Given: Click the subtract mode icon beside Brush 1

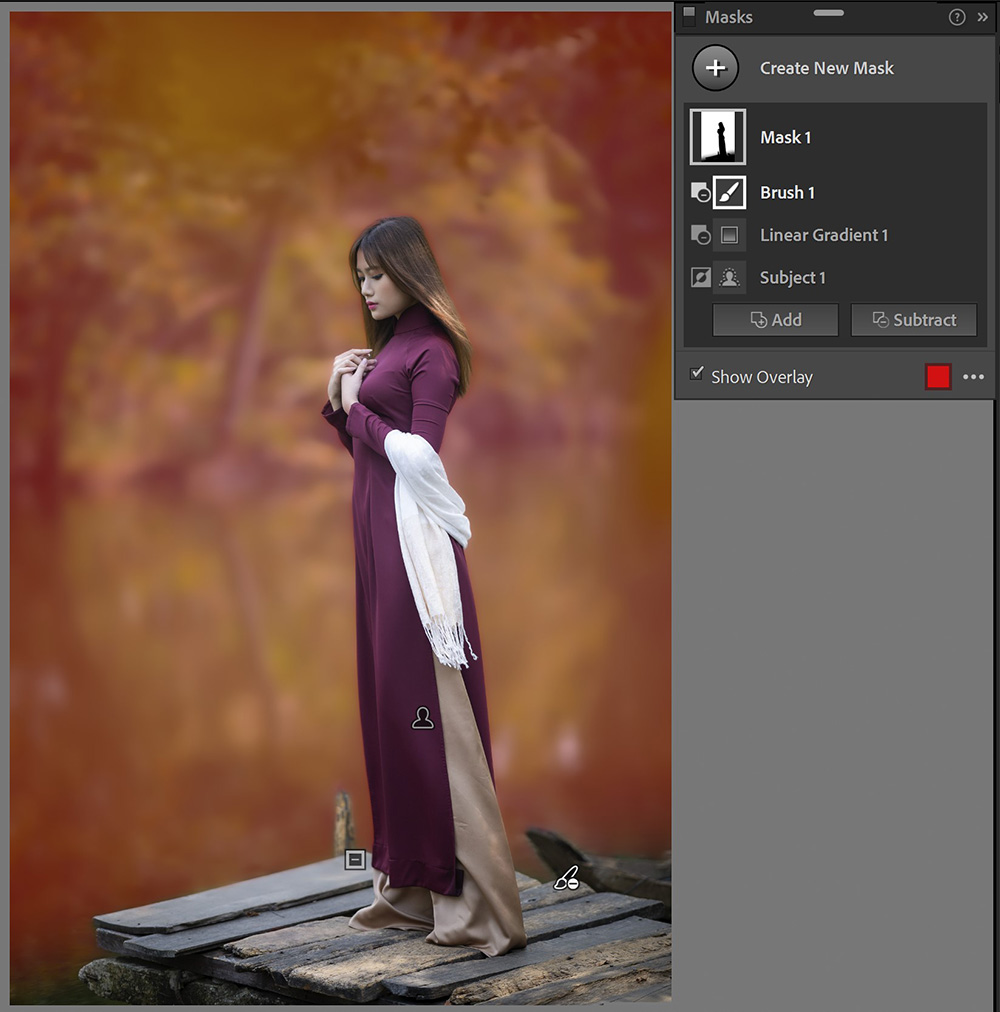Looking at the screenshot, I should pos(700,192).
